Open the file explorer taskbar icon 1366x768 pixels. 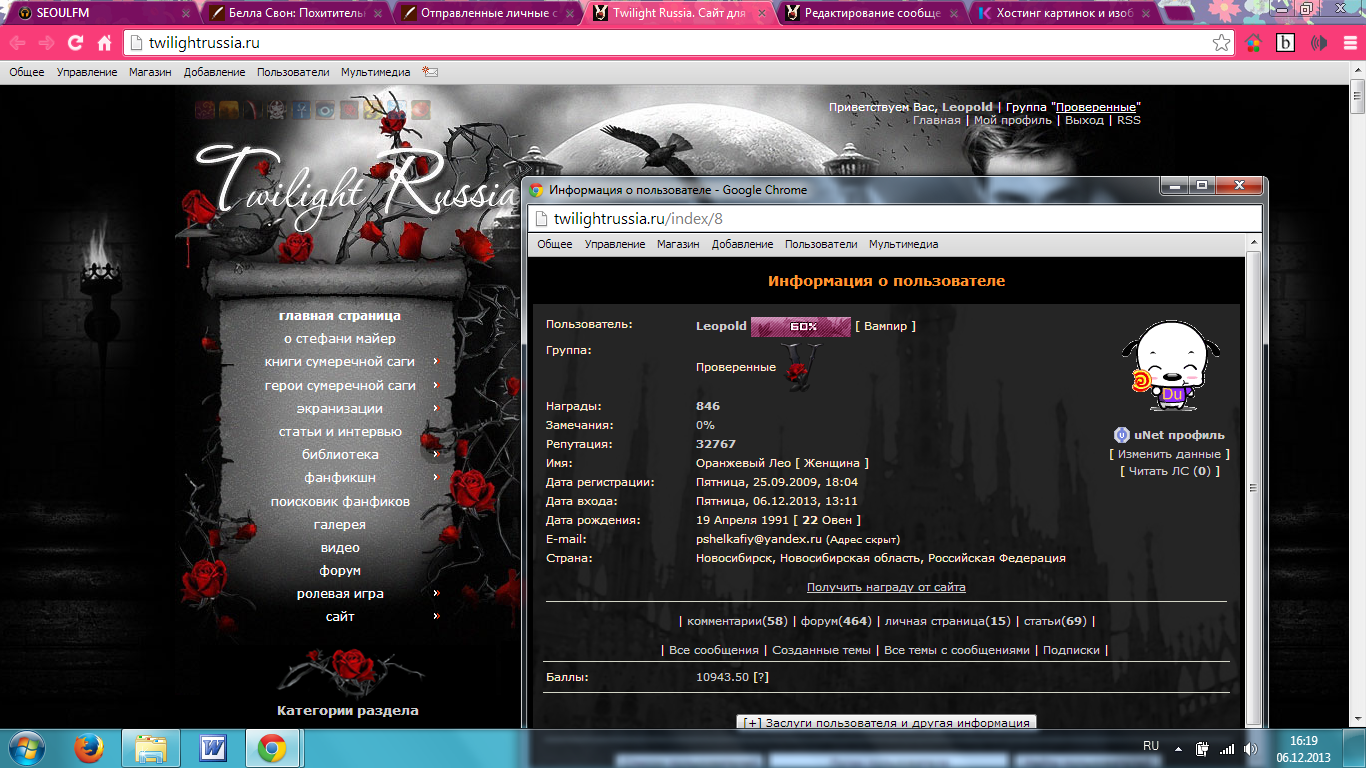pos(151,748)
